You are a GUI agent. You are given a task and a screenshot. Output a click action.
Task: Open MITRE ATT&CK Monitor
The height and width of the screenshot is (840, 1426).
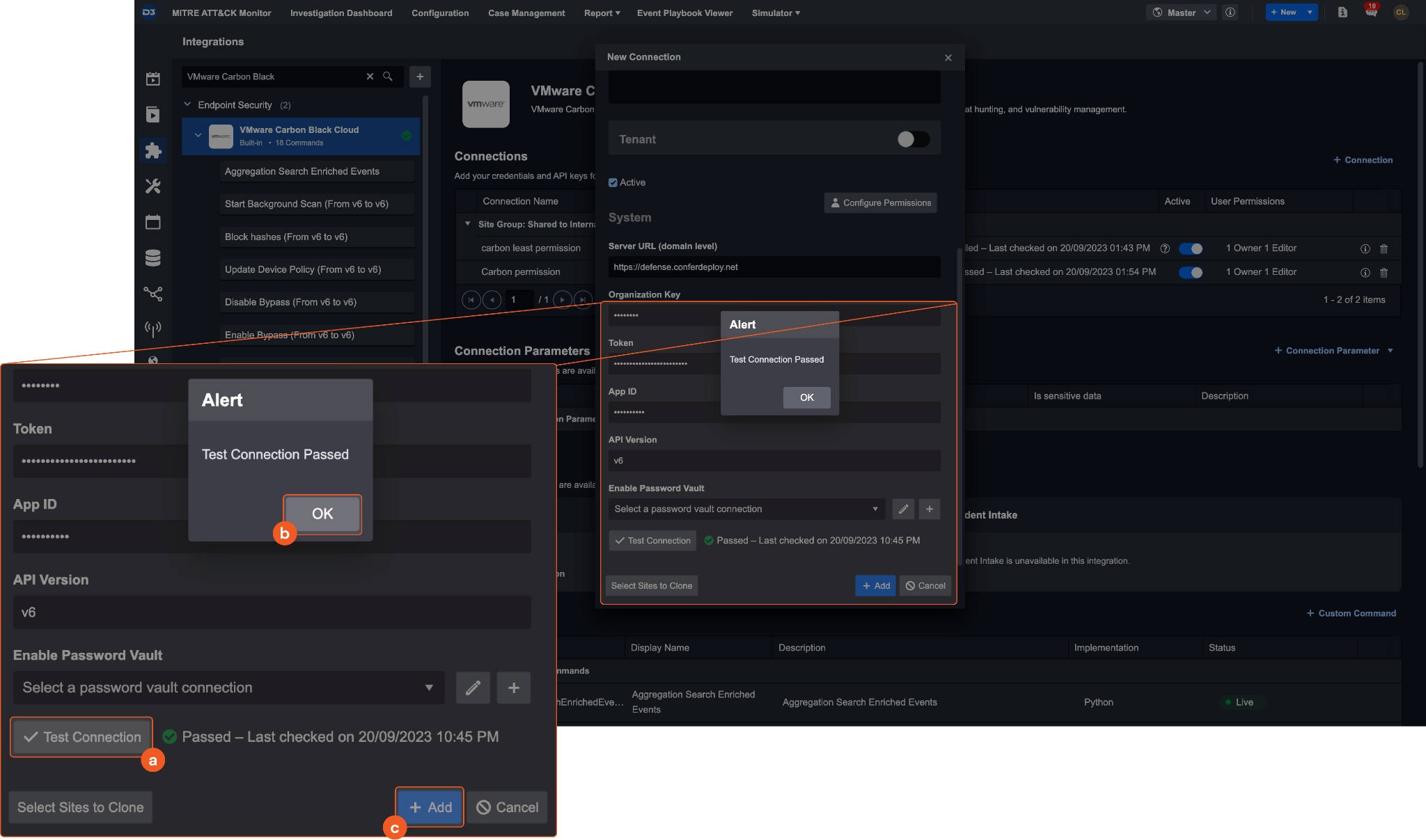221,13
